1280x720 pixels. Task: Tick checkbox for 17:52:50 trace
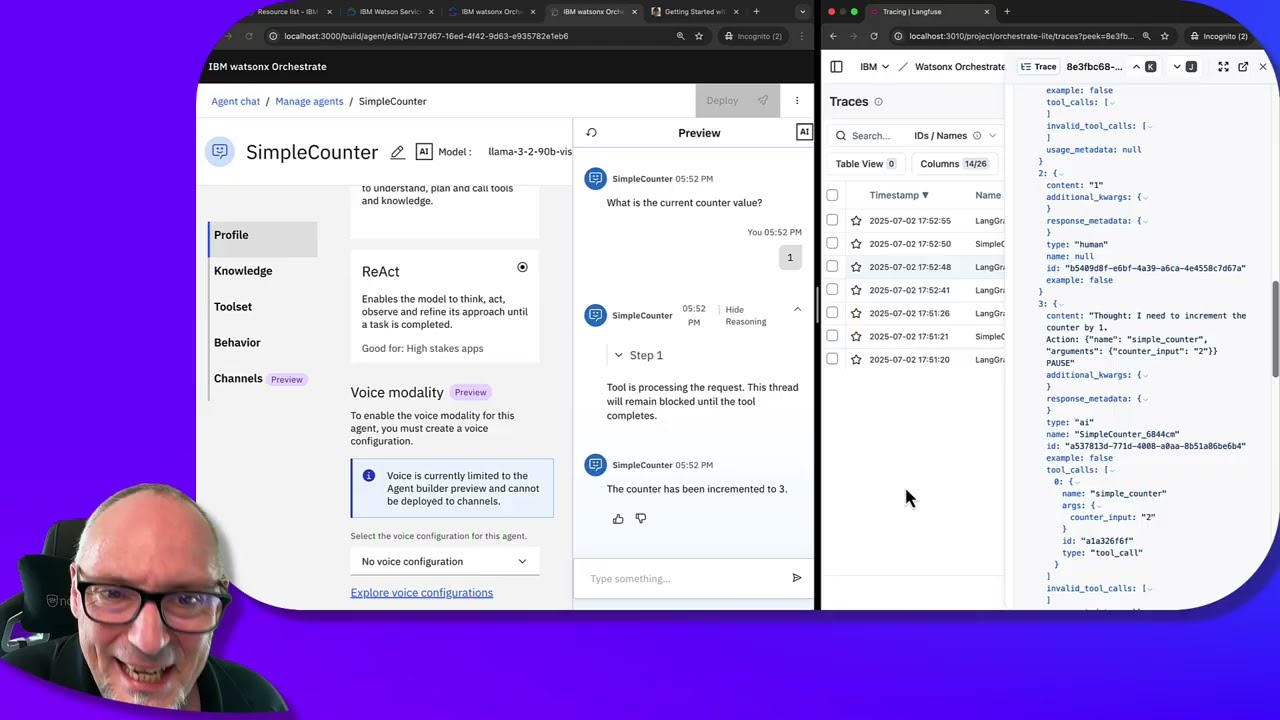[832, 244]
